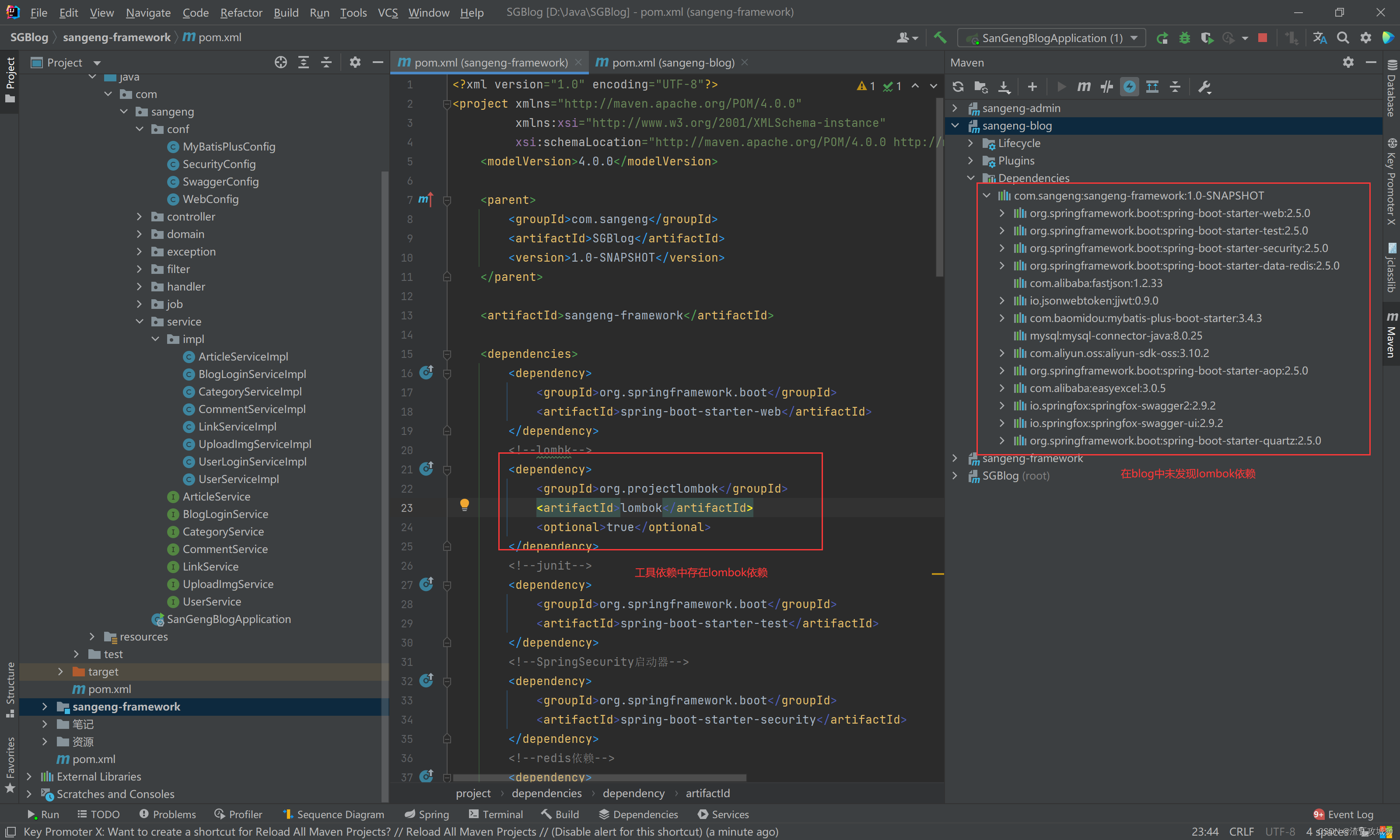Hide the Project tool window
The width and height of the screenshot is (1400, 840).
[378, 62]
